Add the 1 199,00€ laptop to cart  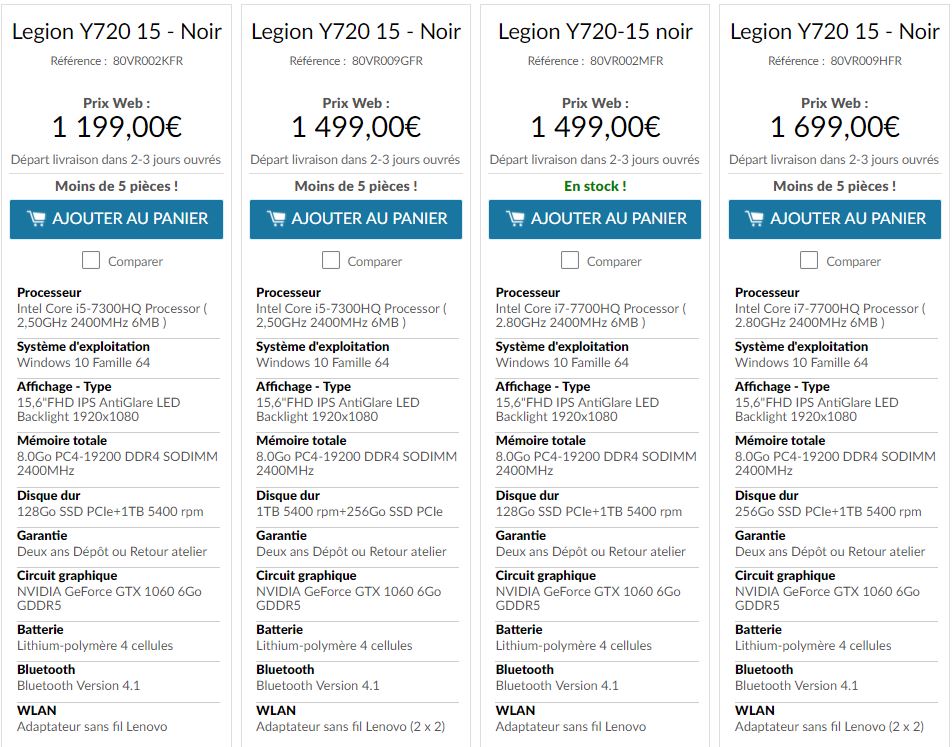(x=117, y=219)
